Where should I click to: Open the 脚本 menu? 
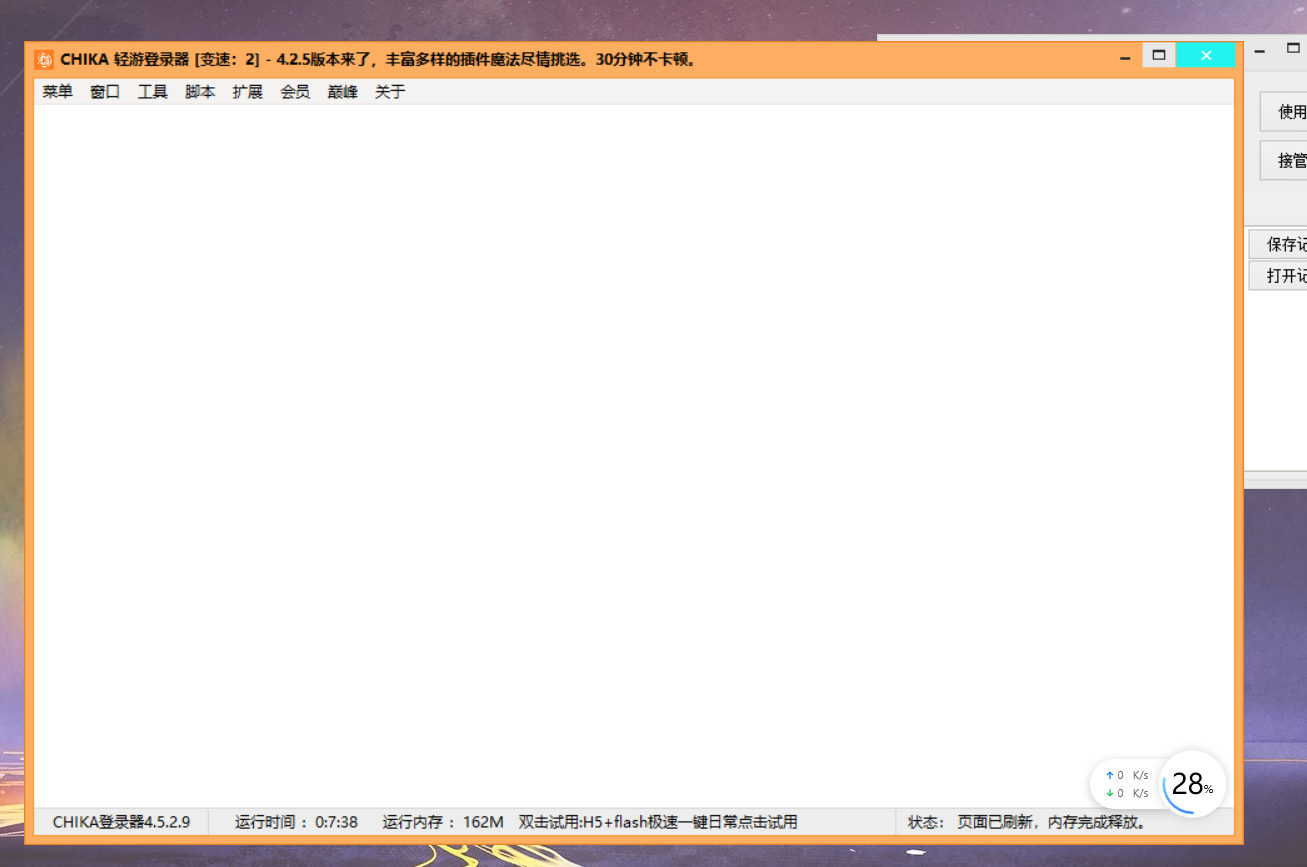click(200, 92)
